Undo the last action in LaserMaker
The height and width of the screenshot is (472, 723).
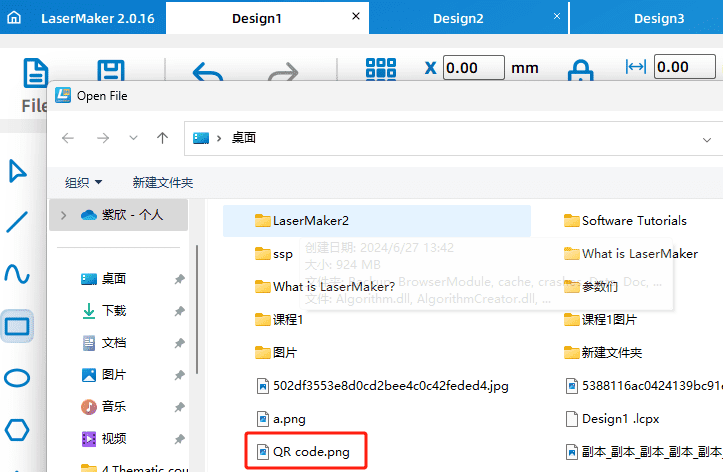coord(208,71)
